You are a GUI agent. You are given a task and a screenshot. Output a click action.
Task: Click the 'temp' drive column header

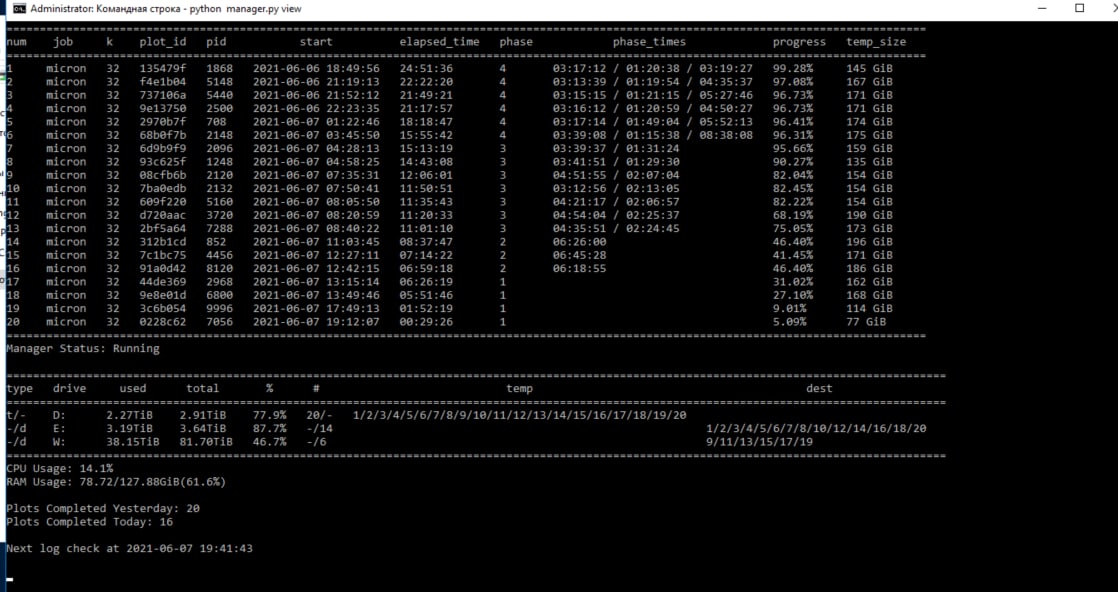click(519, 389)
